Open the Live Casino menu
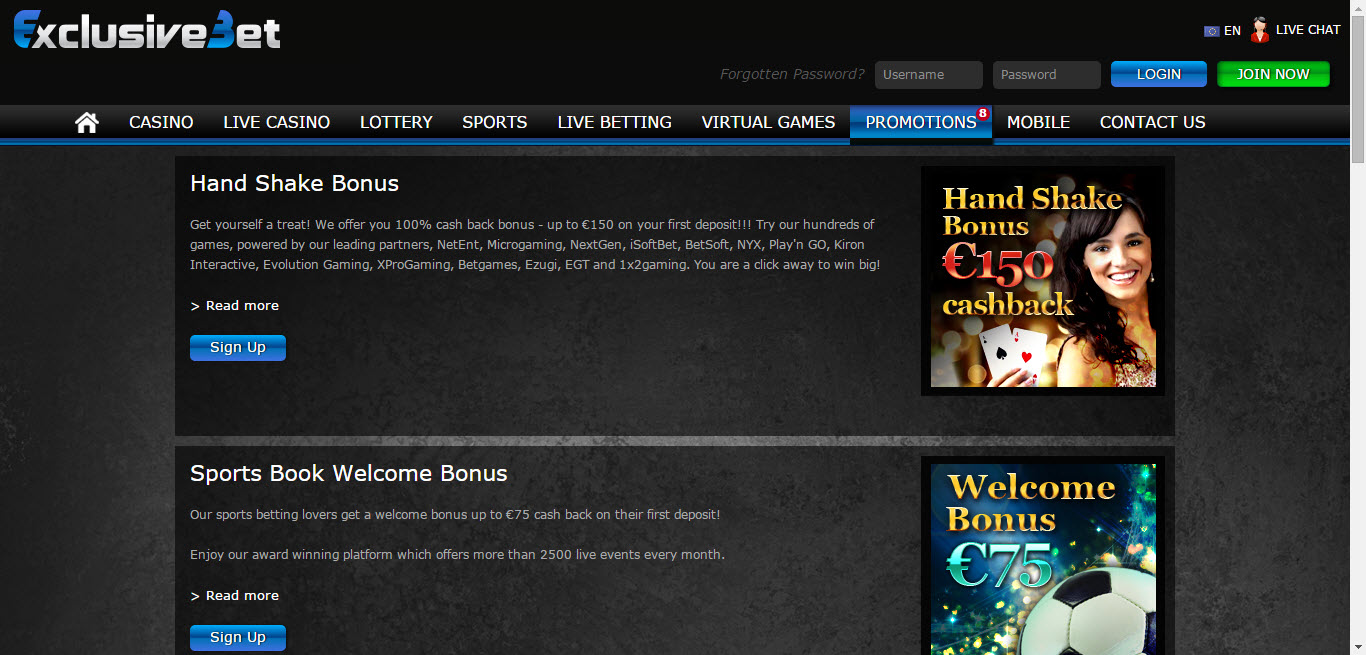This screenshot has width=1366, height=655. (276, 122)
